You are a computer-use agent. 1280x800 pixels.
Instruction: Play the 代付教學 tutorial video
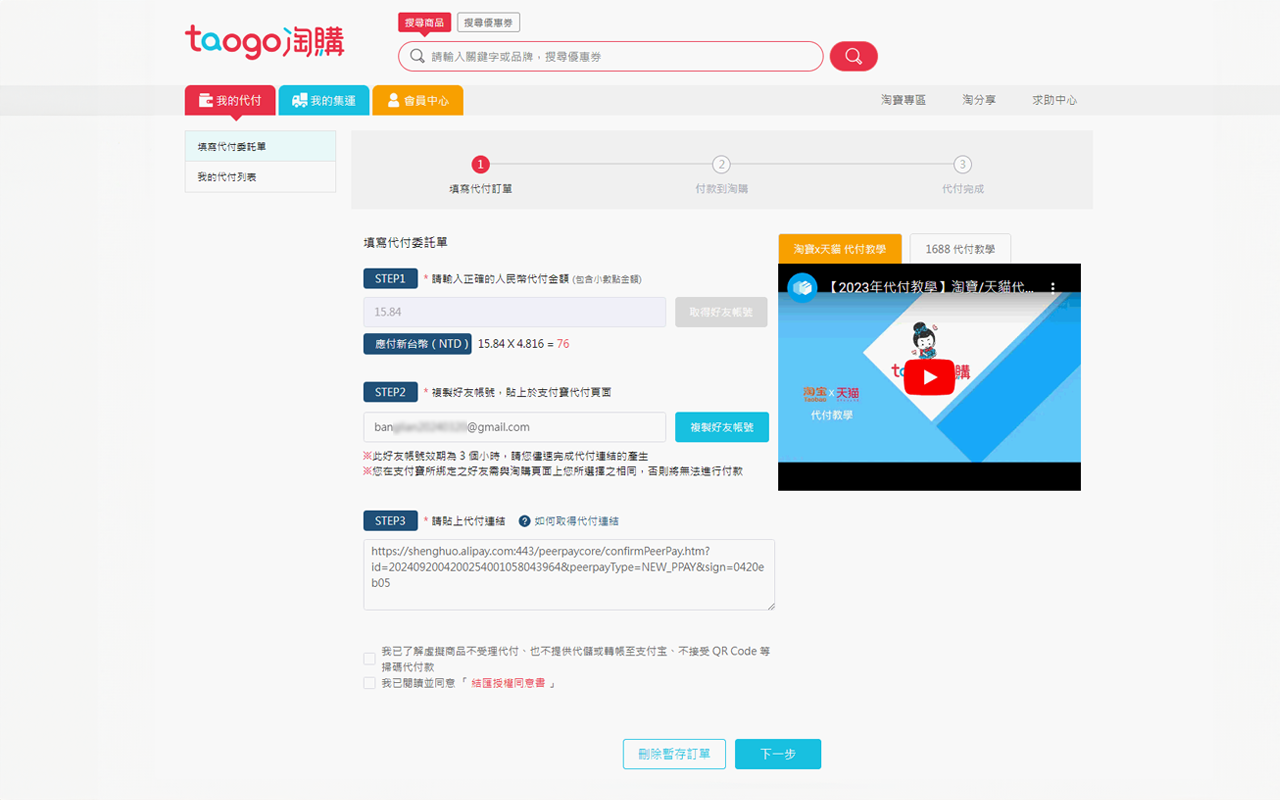click(929, 377)
